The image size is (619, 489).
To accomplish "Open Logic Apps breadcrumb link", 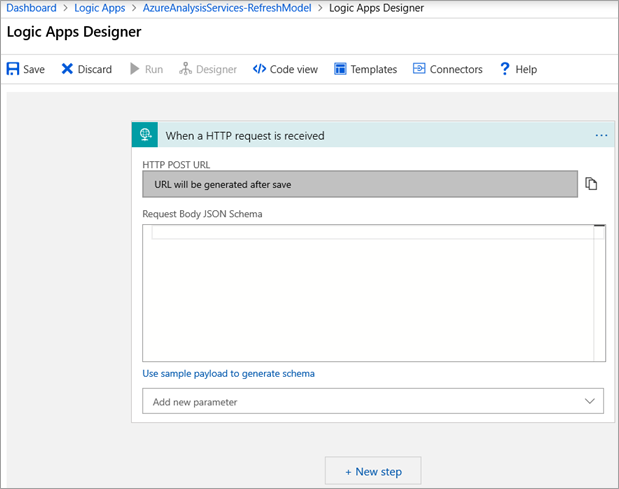I will coord(98,8).
